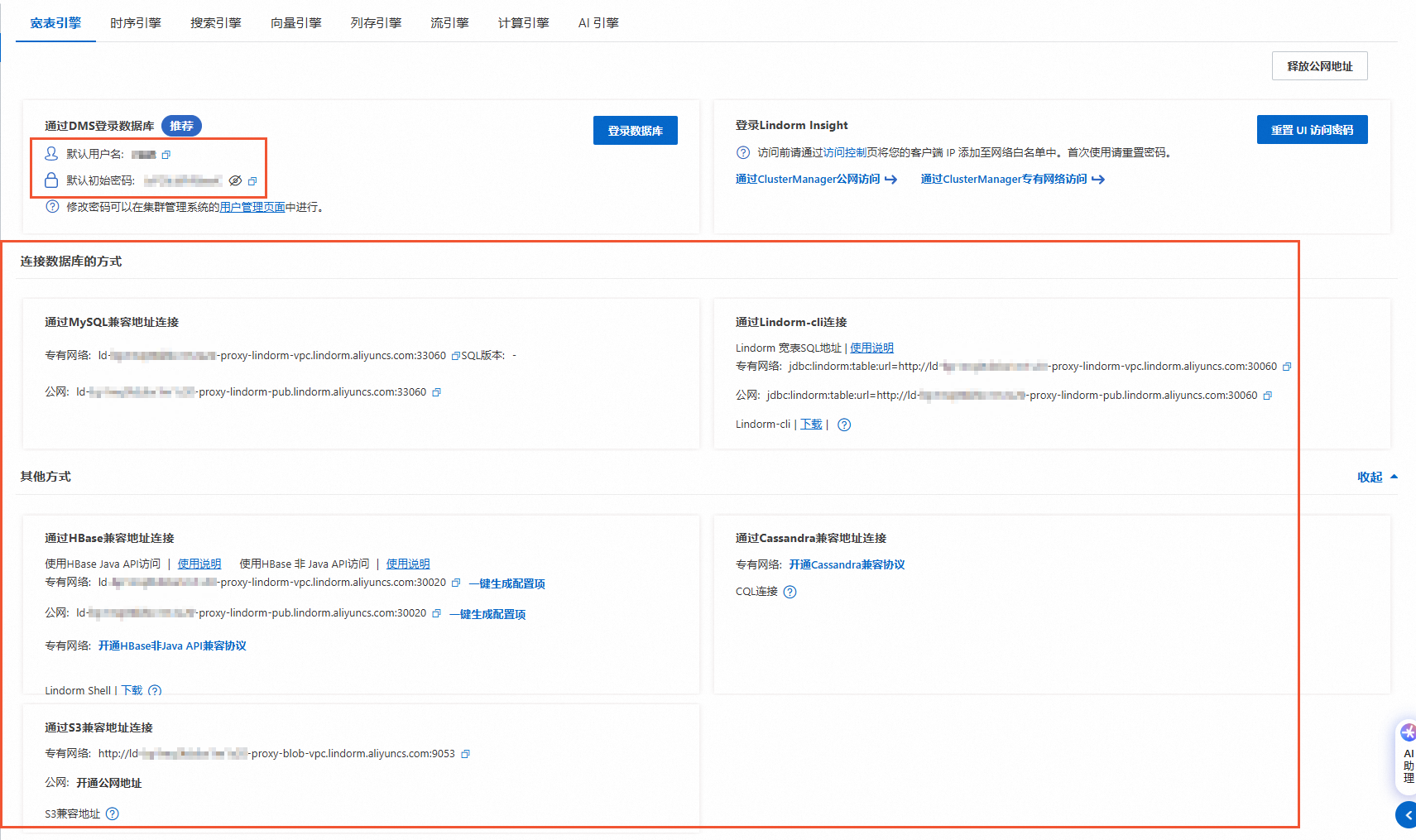This screenshot has width=1416, height=840.
Task: Switch to the 计算引擎 tab
Action: click(x=524, y=23)
